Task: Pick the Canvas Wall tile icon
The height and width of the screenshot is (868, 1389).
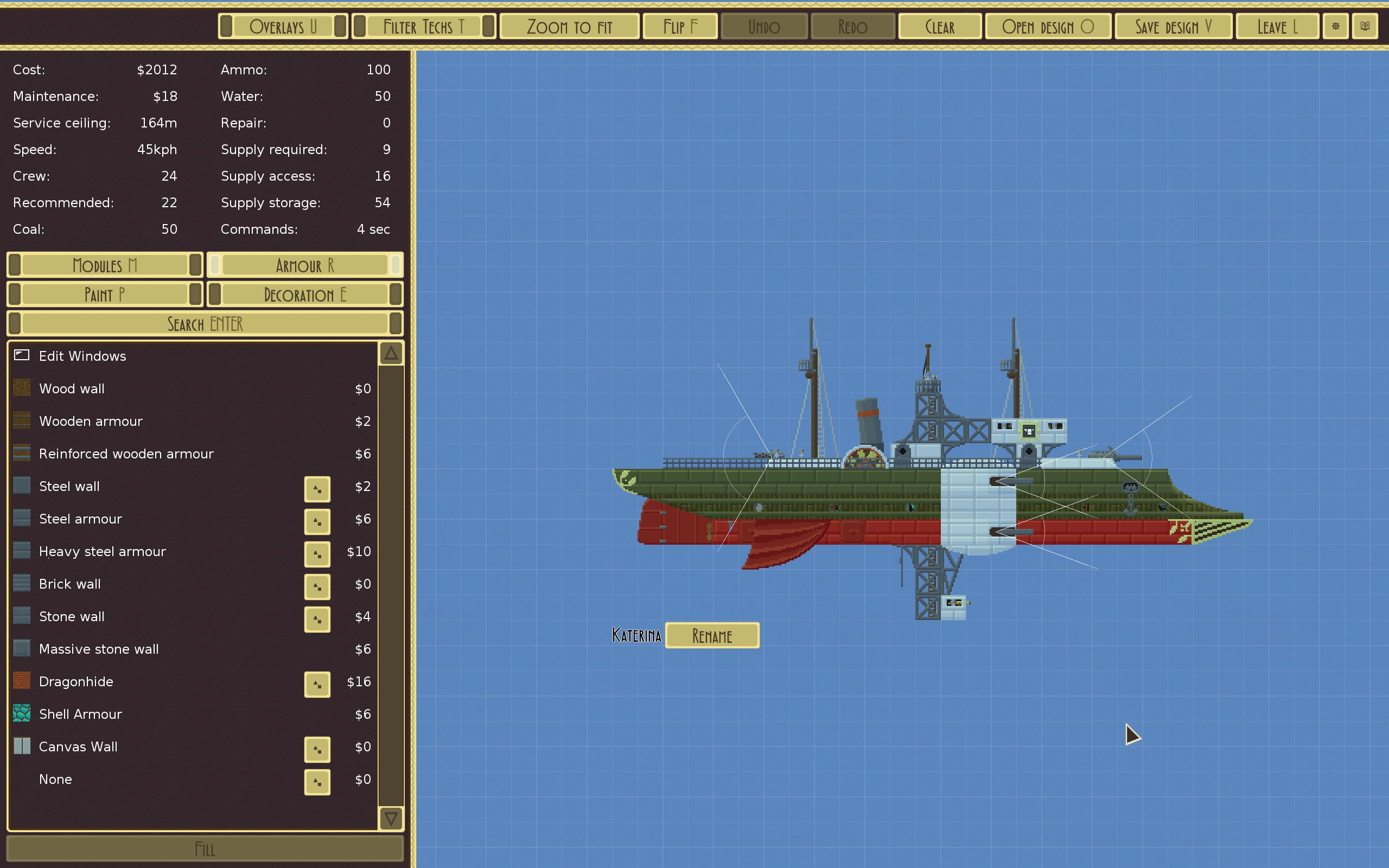Action: click(x=22, y=746)
